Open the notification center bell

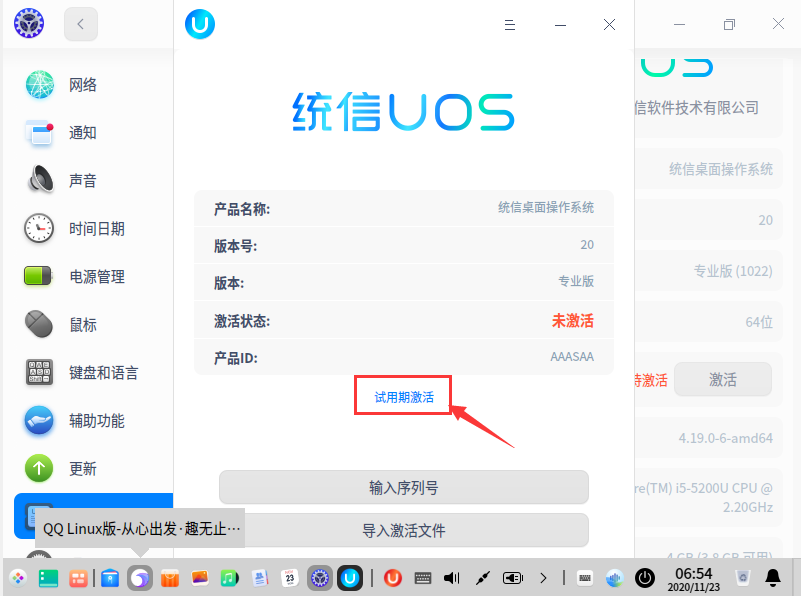pos(773,578)
